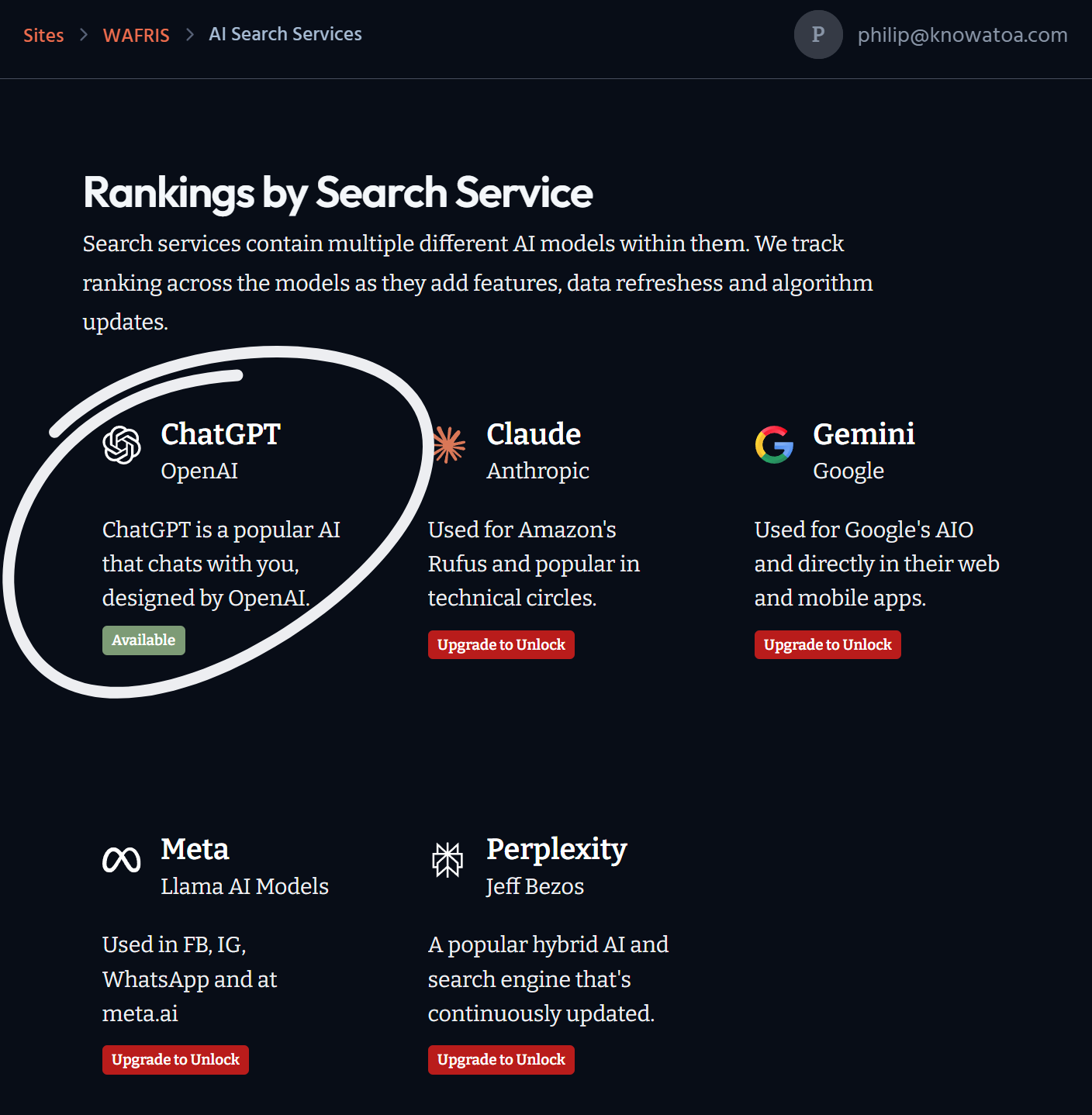Open the user avatar with letter P
The image size is (1092, 1115).
[818, 35]
